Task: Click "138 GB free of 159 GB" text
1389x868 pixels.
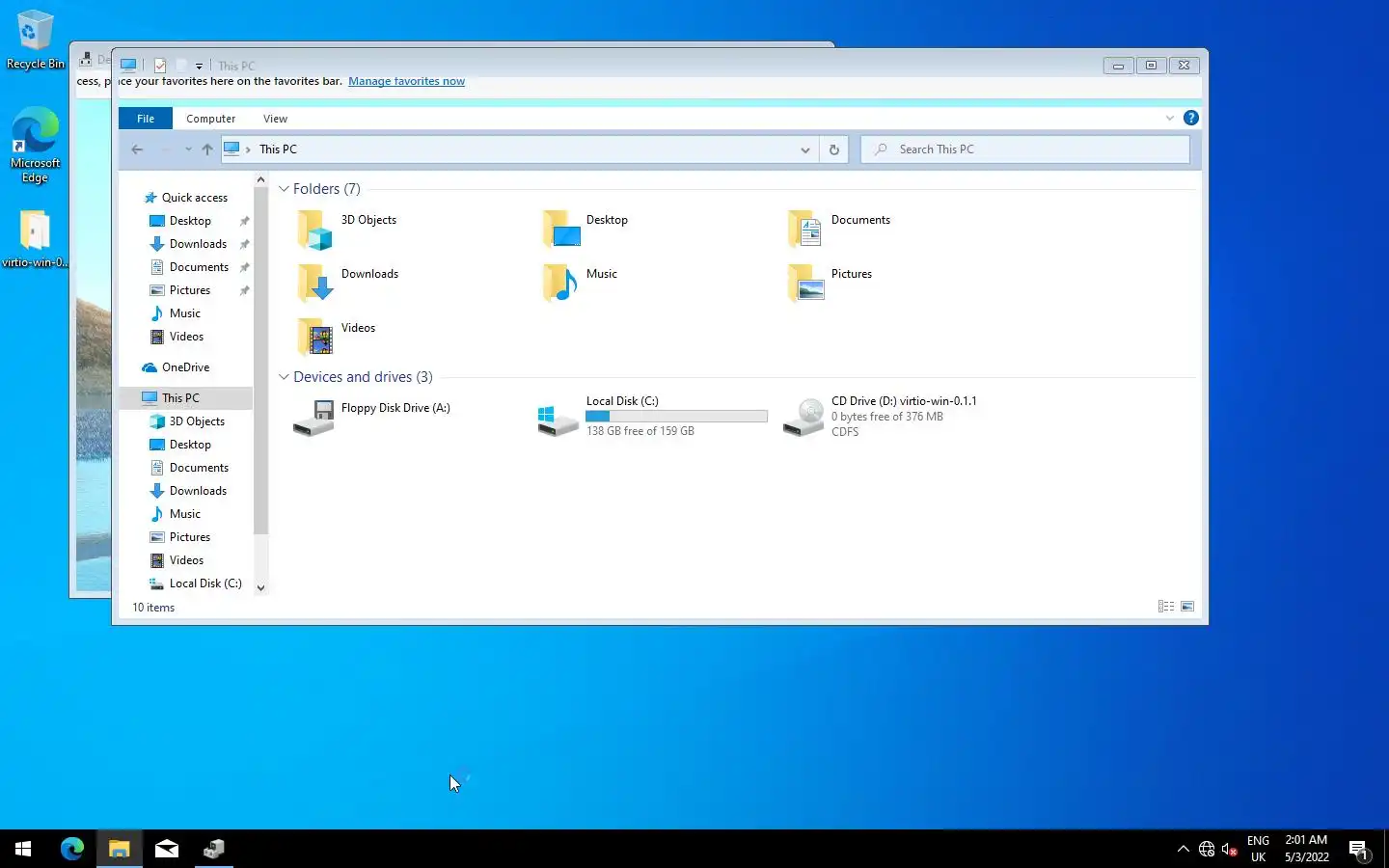Action: point(640,431)
